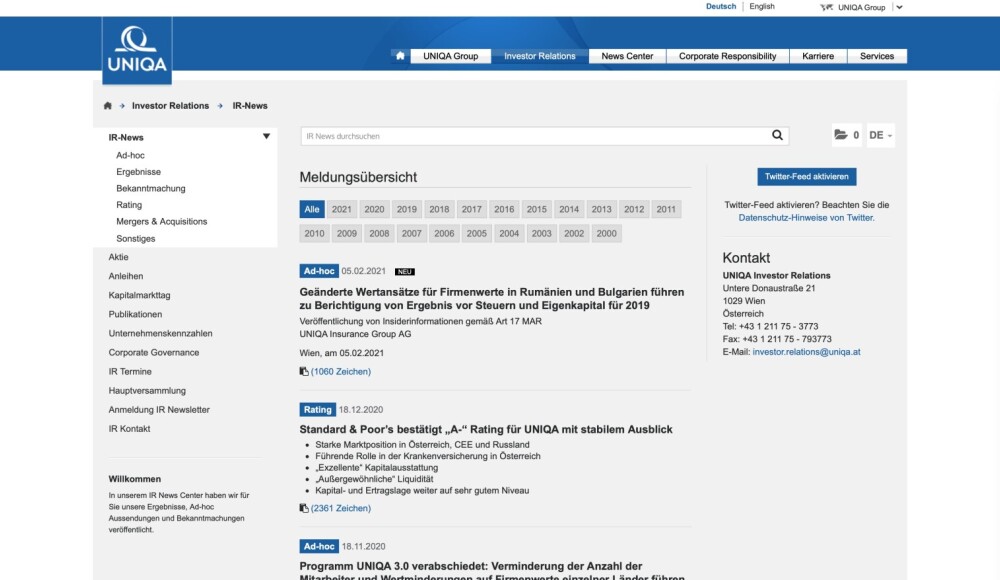This screenshot has width=1000, height=580.
Task: Select the Alle year filter
Action: [312, 209]
